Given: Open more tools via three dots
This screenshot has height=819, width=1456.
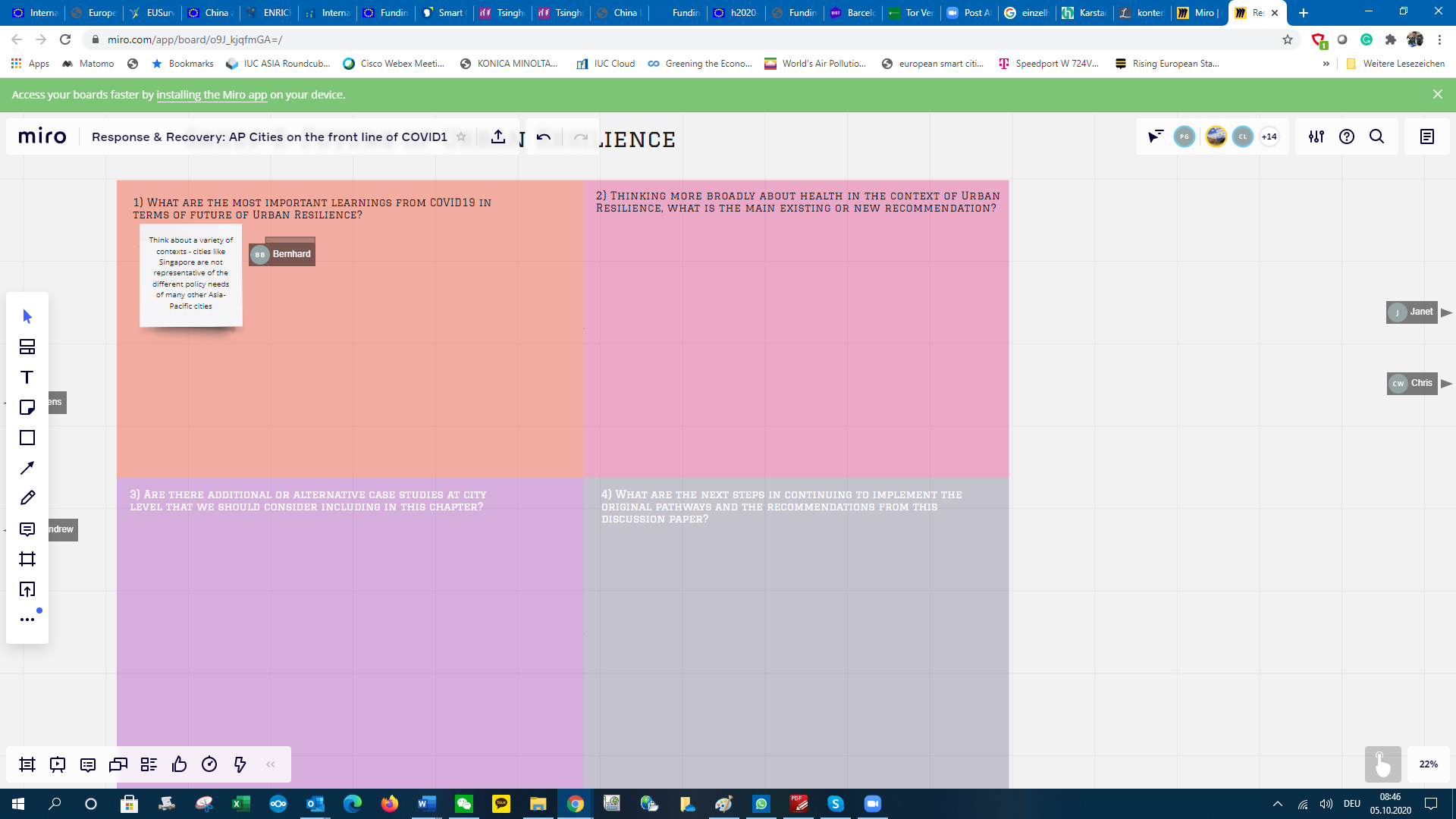Looking at the screenshot, I should point(27,620).
